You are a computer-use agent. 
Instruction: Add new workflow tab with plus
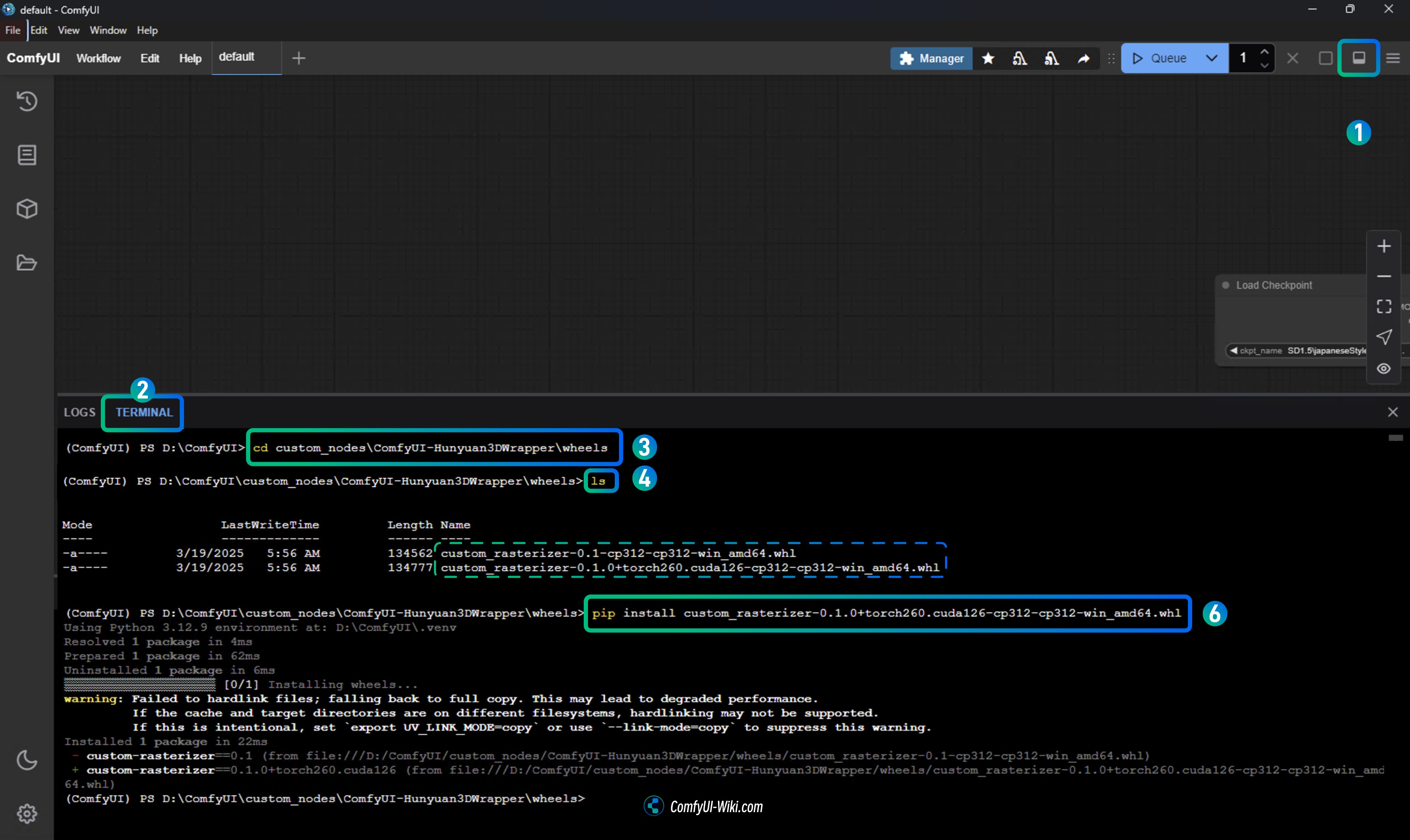(298, 58)
